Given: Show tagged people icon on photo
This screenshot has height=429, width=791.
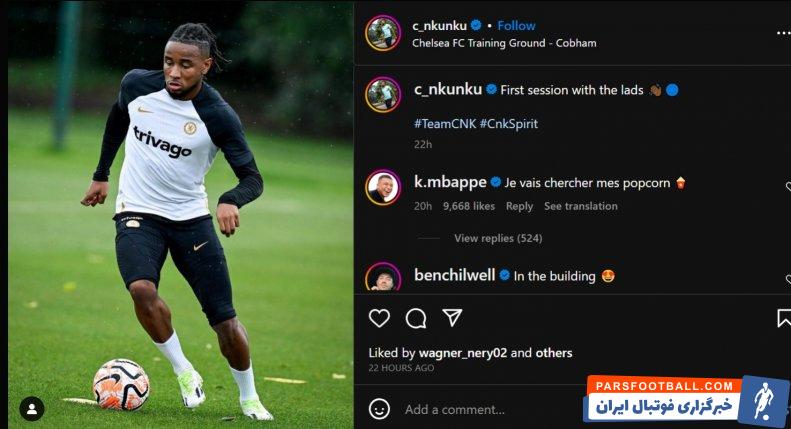Looking at the screenshot, I should [32, 409].
